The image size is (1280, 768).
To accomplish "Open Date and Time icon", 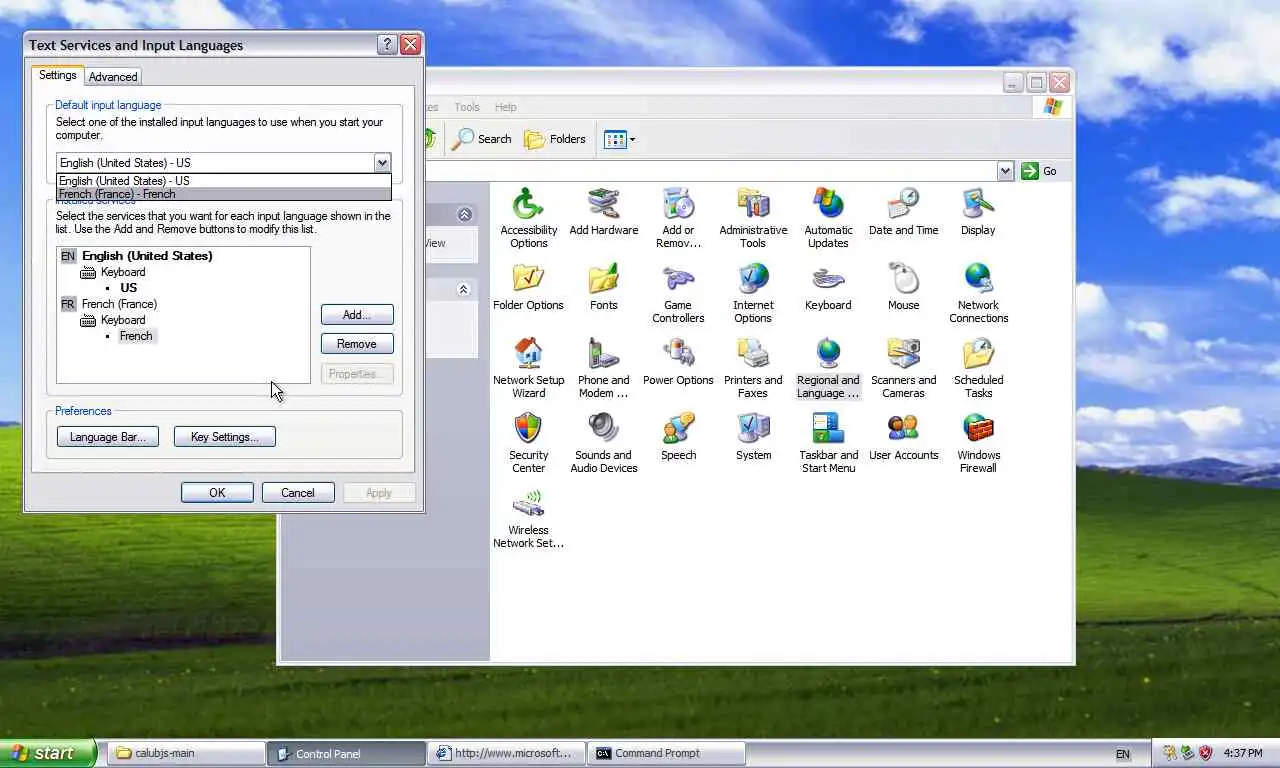I will pyautogui.click(x=903, y=211).
